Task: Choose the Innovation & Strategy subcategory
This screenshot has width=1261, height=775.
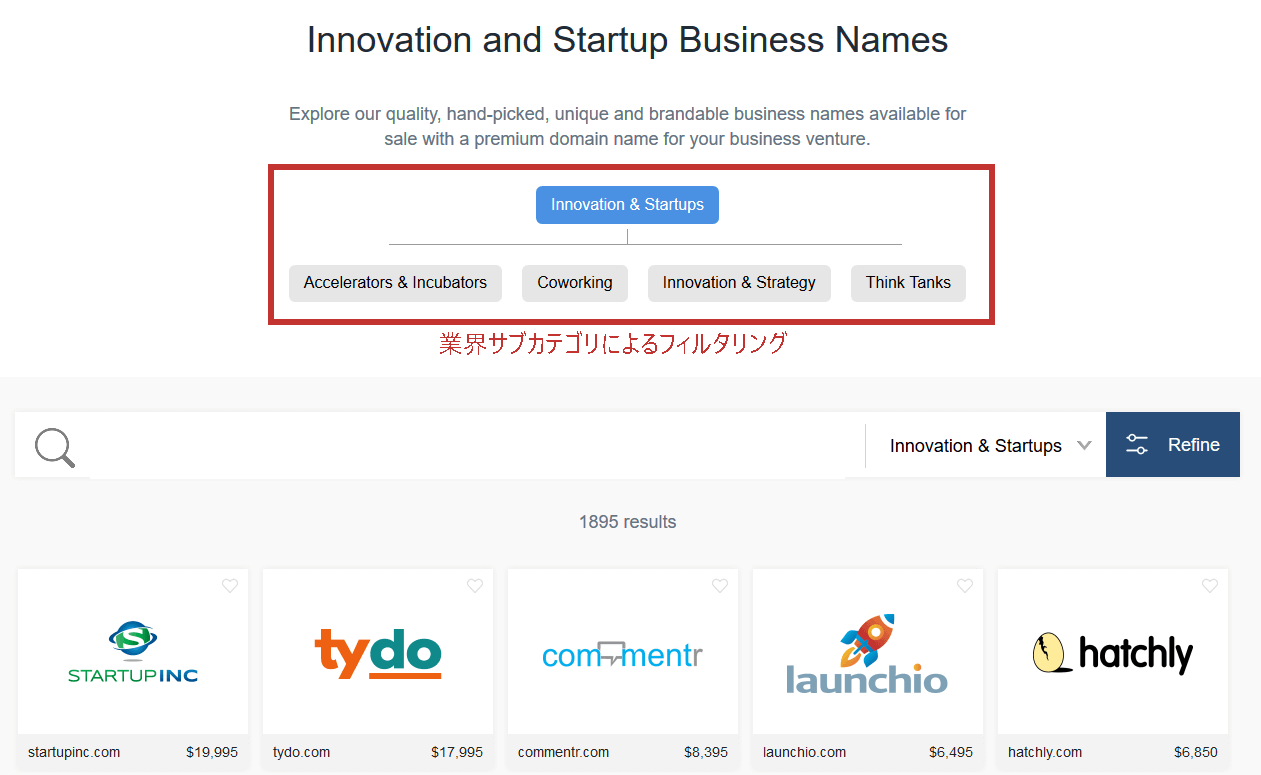Action: [739, 283]
